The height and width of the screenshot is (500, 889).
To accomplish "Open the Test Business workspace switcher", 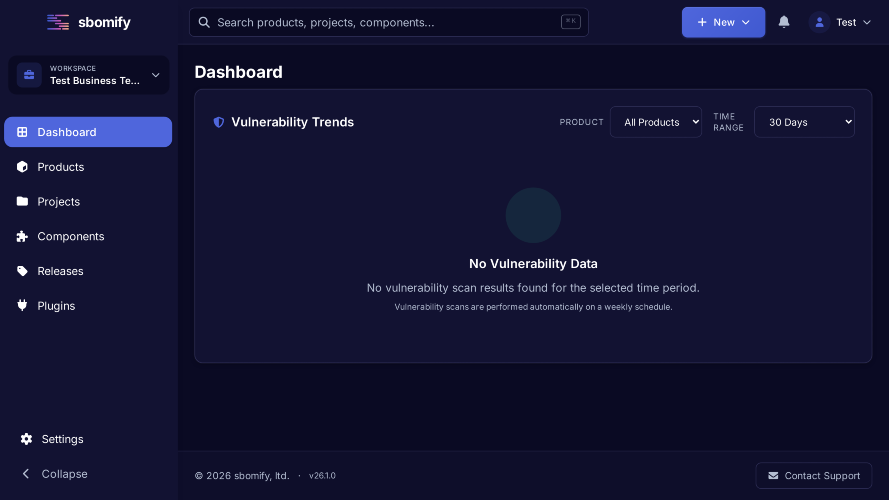I will pyautogui.click(x=88, y=75).
